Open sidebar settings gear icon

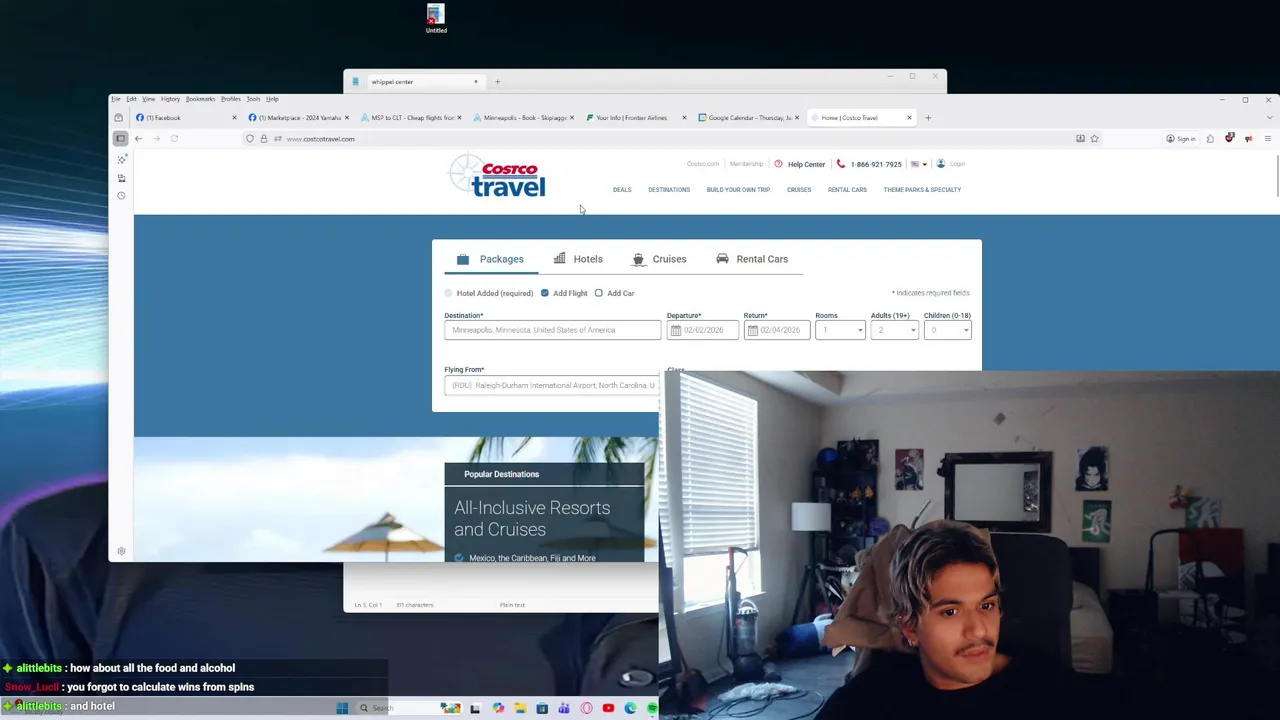[121, 551]
